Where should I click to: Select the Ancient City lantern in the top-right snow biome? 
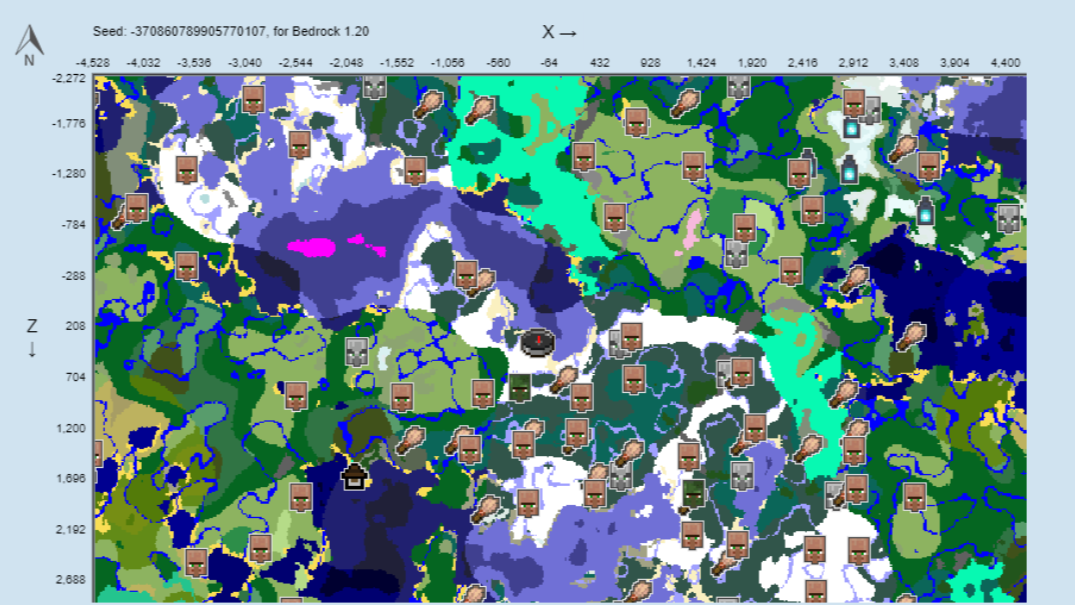click(850, 128)
